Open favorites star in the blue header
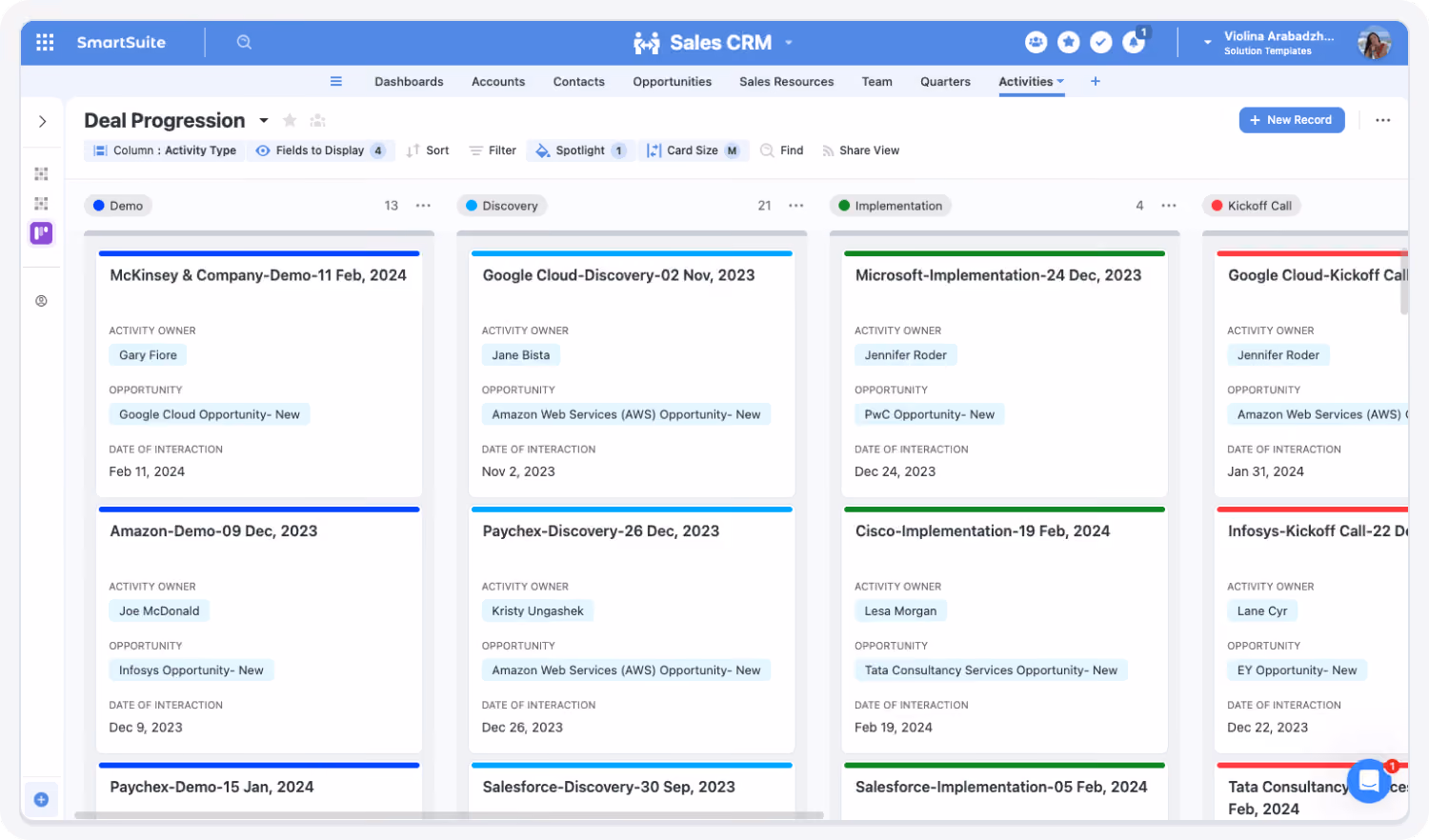 [1069, 42]
